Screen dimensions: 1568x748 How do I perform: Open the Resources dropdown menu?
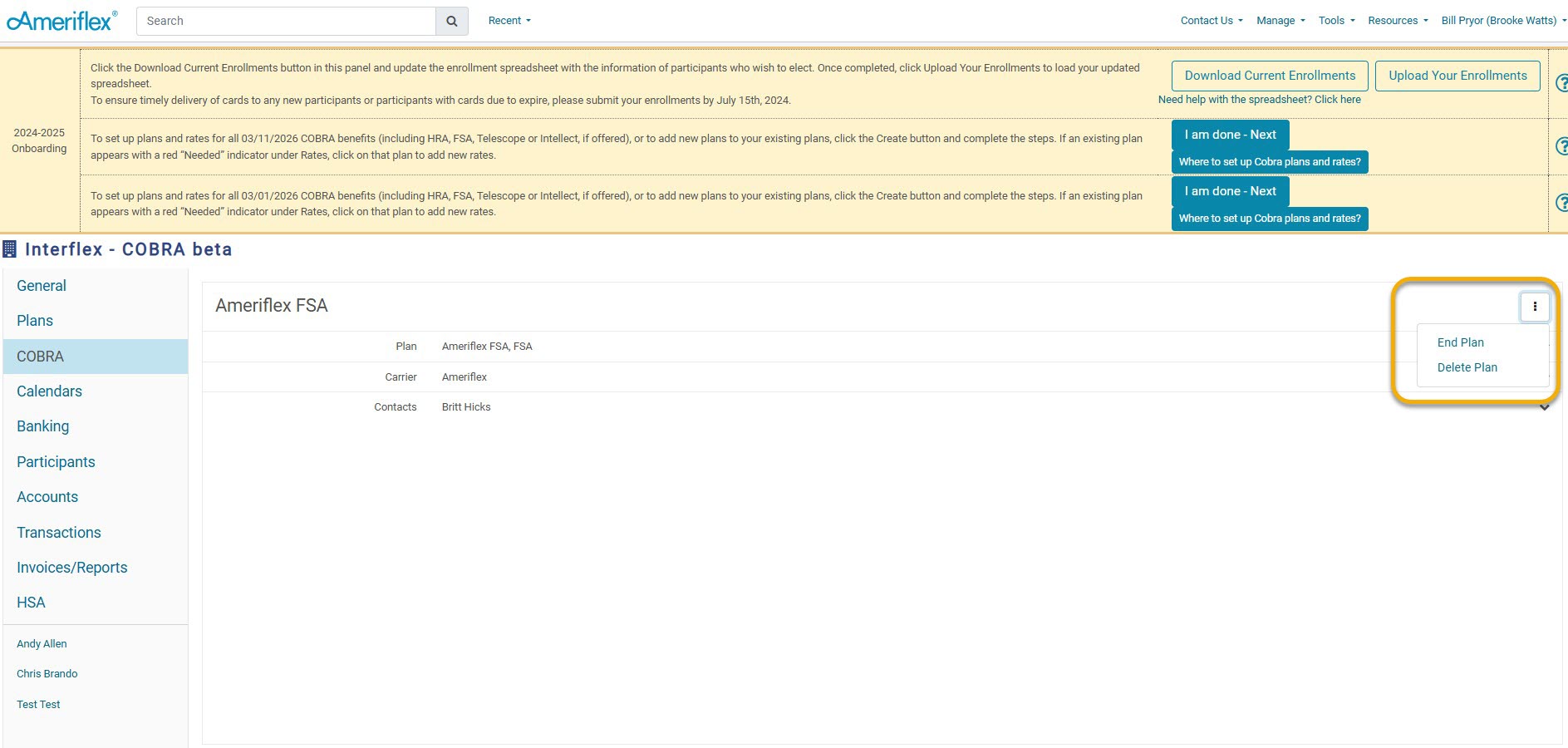point(1397,21)
